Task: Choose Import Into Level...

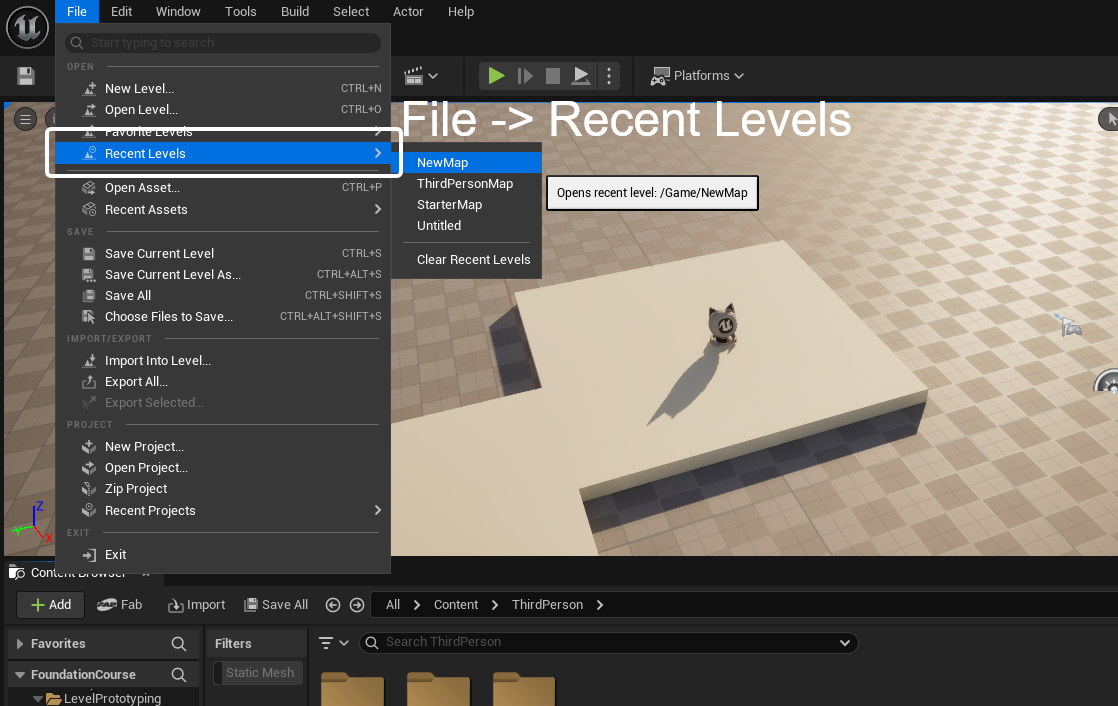Action: [x=222, y=361]
